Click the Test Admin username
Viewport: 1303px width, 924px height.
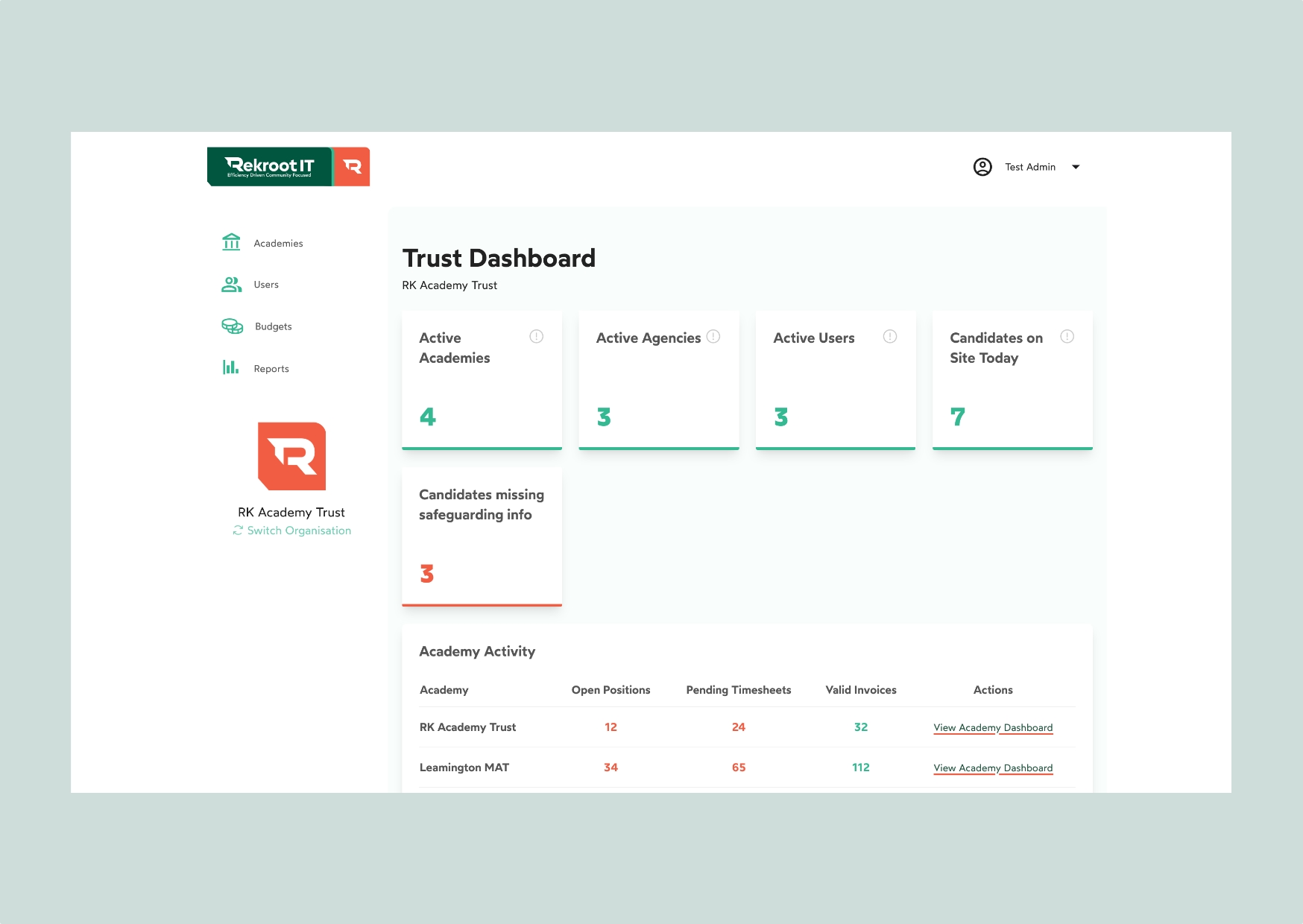[x=1030, y=167]
